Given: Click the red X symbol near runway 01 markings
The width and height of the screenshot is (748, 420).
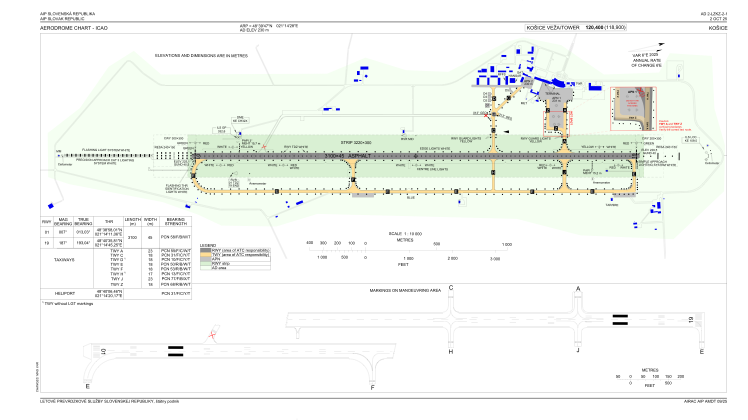Looking at the screenshot, I should pos(211,334).
